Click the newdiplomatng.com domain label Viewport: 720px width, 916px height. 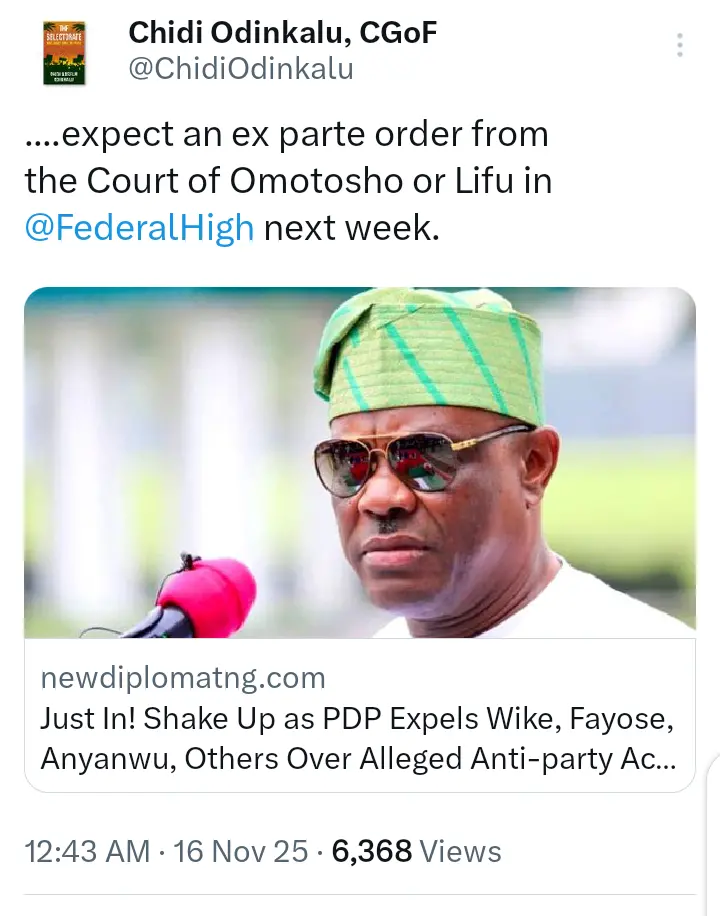click(x=183, y=678)
